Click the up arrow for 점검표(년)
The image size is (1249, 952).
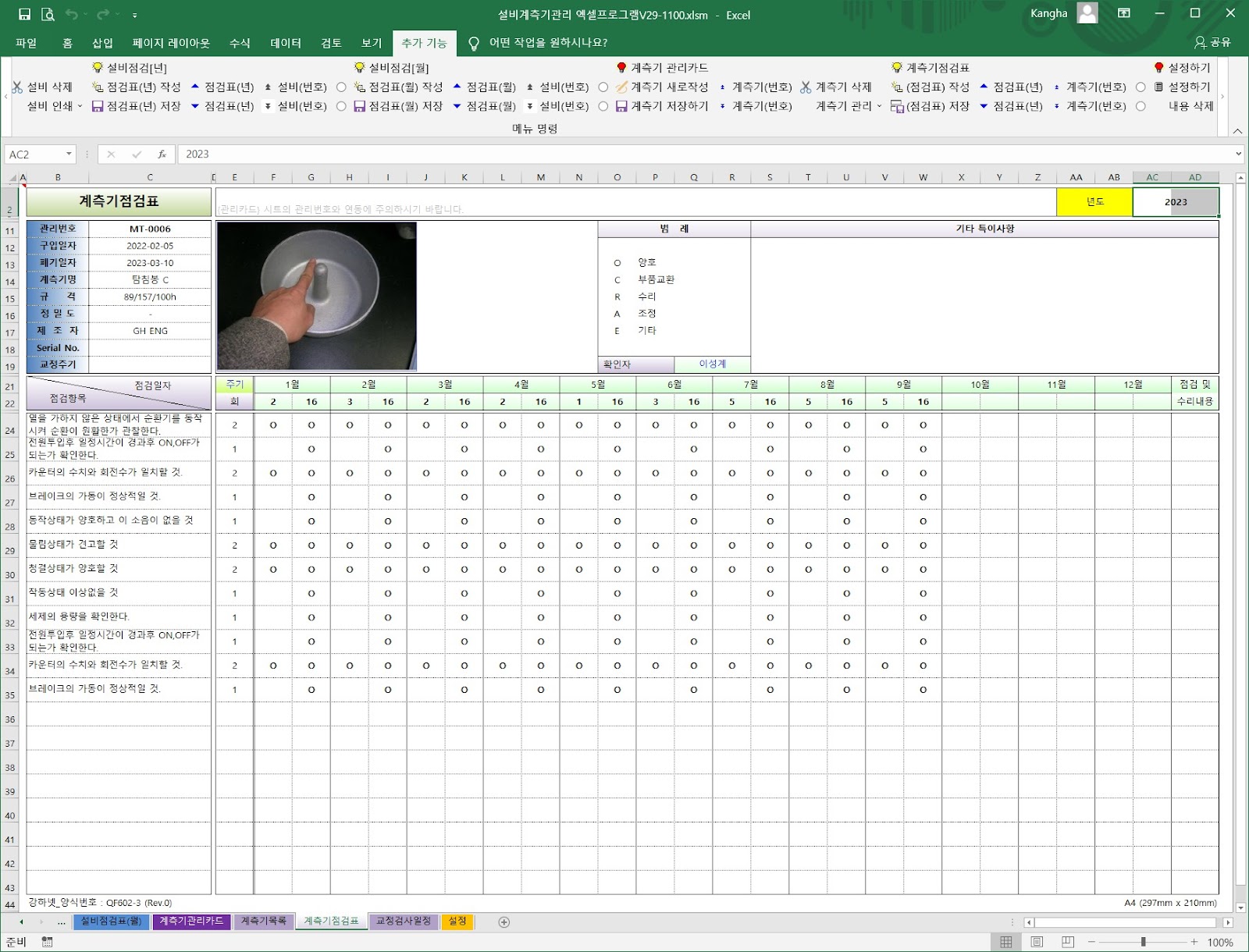pyautogui.click(x=195, y=87)
